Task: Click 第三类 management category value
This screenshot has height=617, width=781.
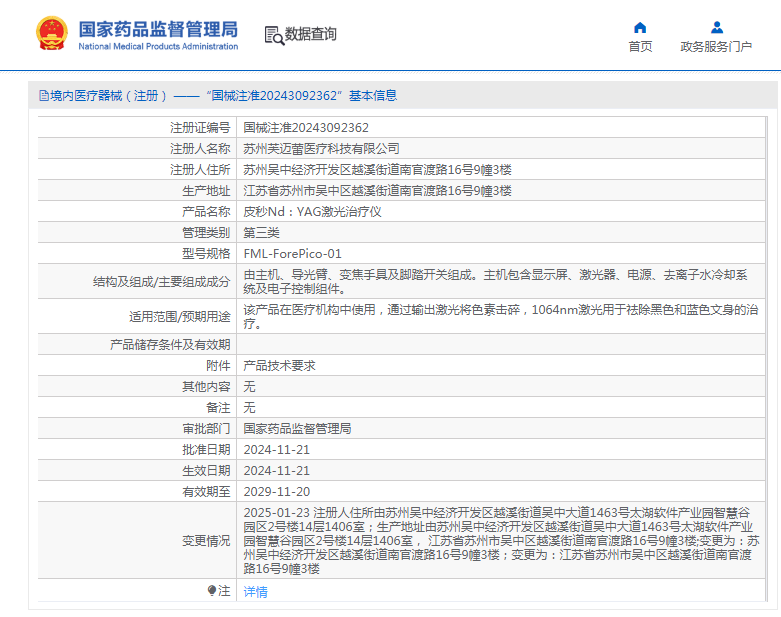Action: click(x=261, y=233)
